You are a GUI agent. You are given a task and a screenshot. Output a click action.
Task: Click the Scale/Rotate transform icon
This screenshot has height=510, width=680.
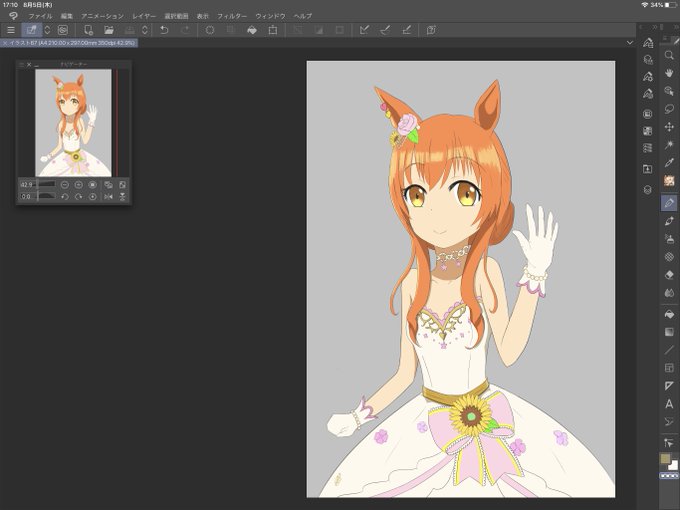pyautogui.click(x=273, y=30)
